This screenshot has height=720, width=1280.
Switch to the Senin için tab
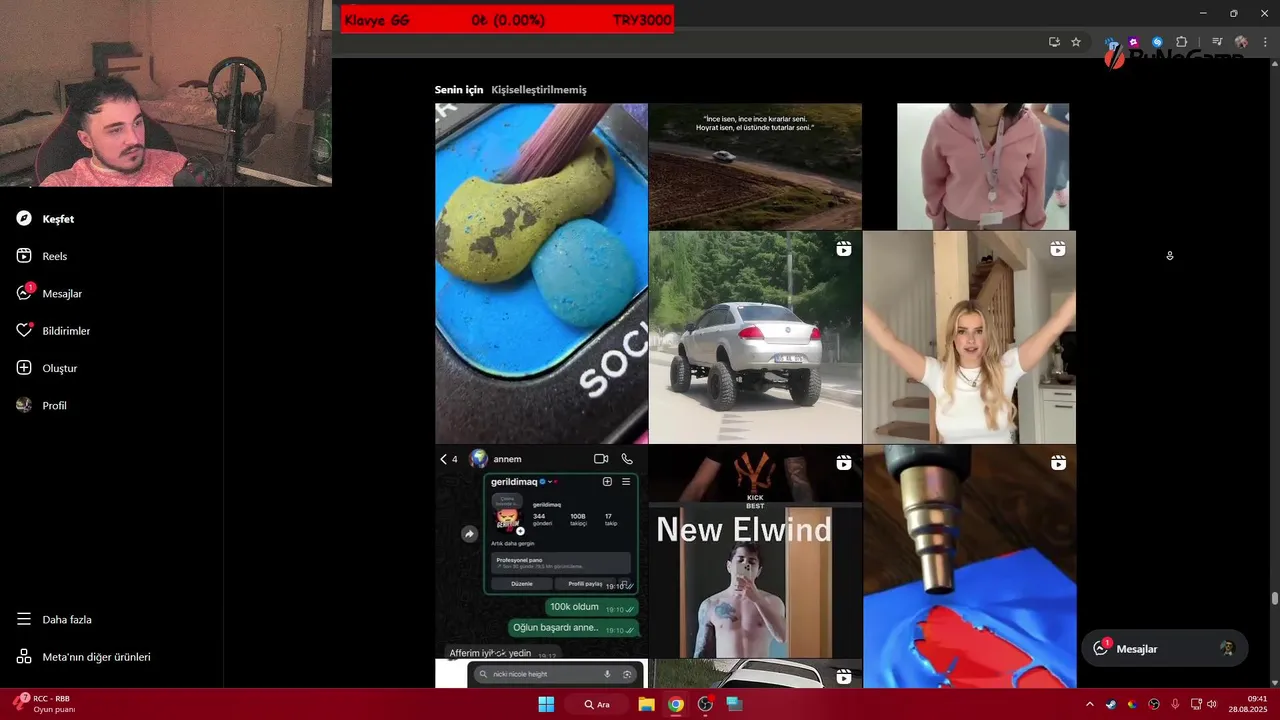[458, 90]
